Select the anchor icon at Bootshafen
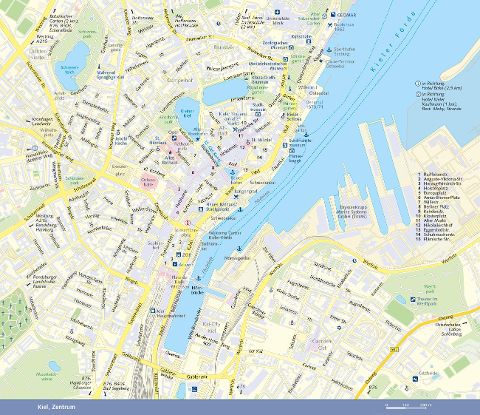The image size is (480, 415). tap(233, 172)
